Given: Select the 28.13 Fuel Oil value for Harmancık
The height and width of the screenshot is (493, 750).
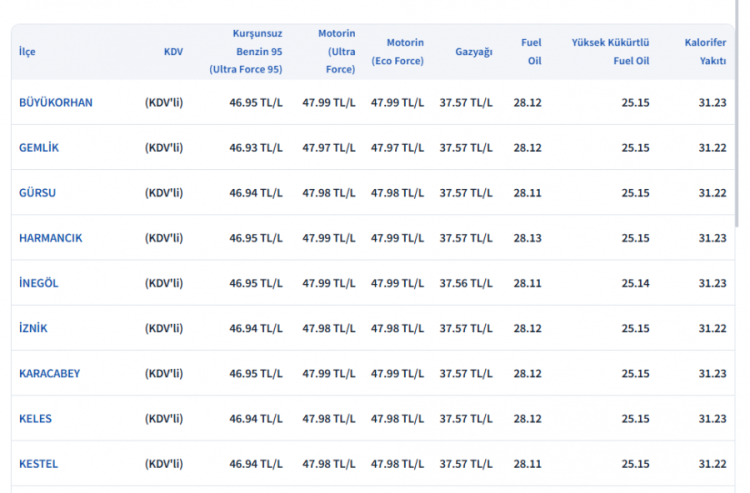Looking at the screenshot, I should [527, 238].
